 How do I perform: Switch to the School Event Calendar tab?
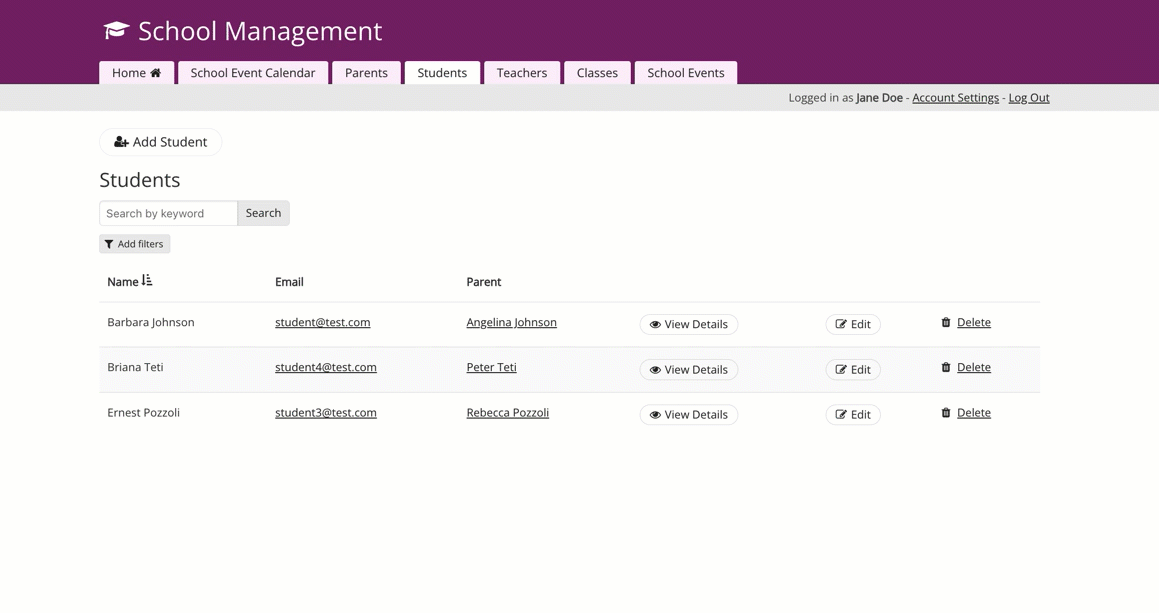pos(253,73)
